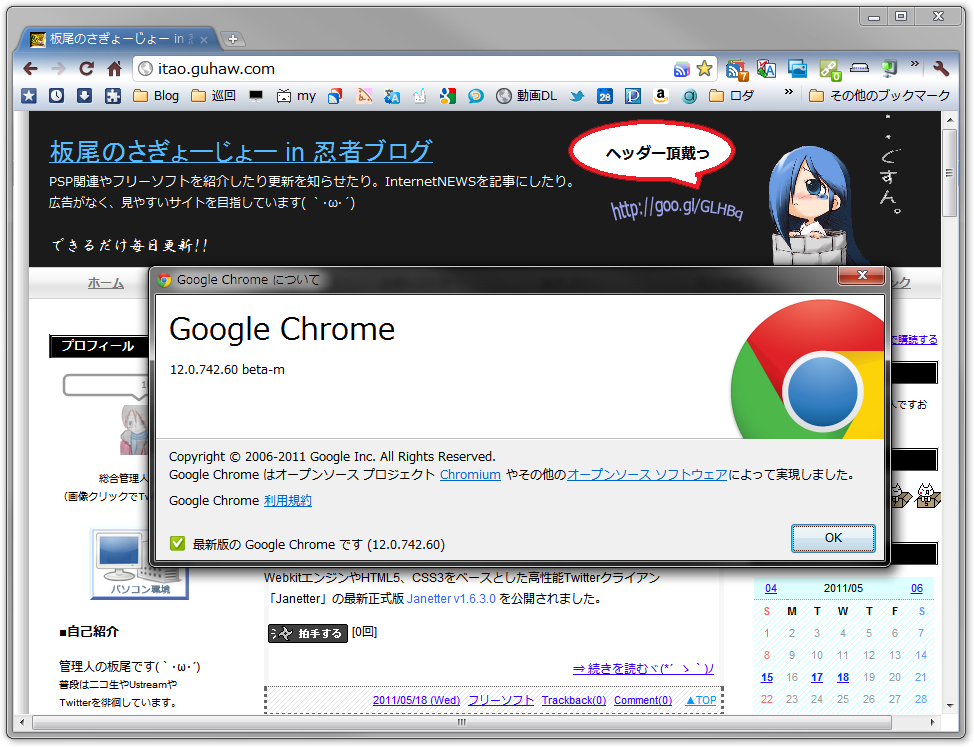Close the current browser tab

click(203, 40)
